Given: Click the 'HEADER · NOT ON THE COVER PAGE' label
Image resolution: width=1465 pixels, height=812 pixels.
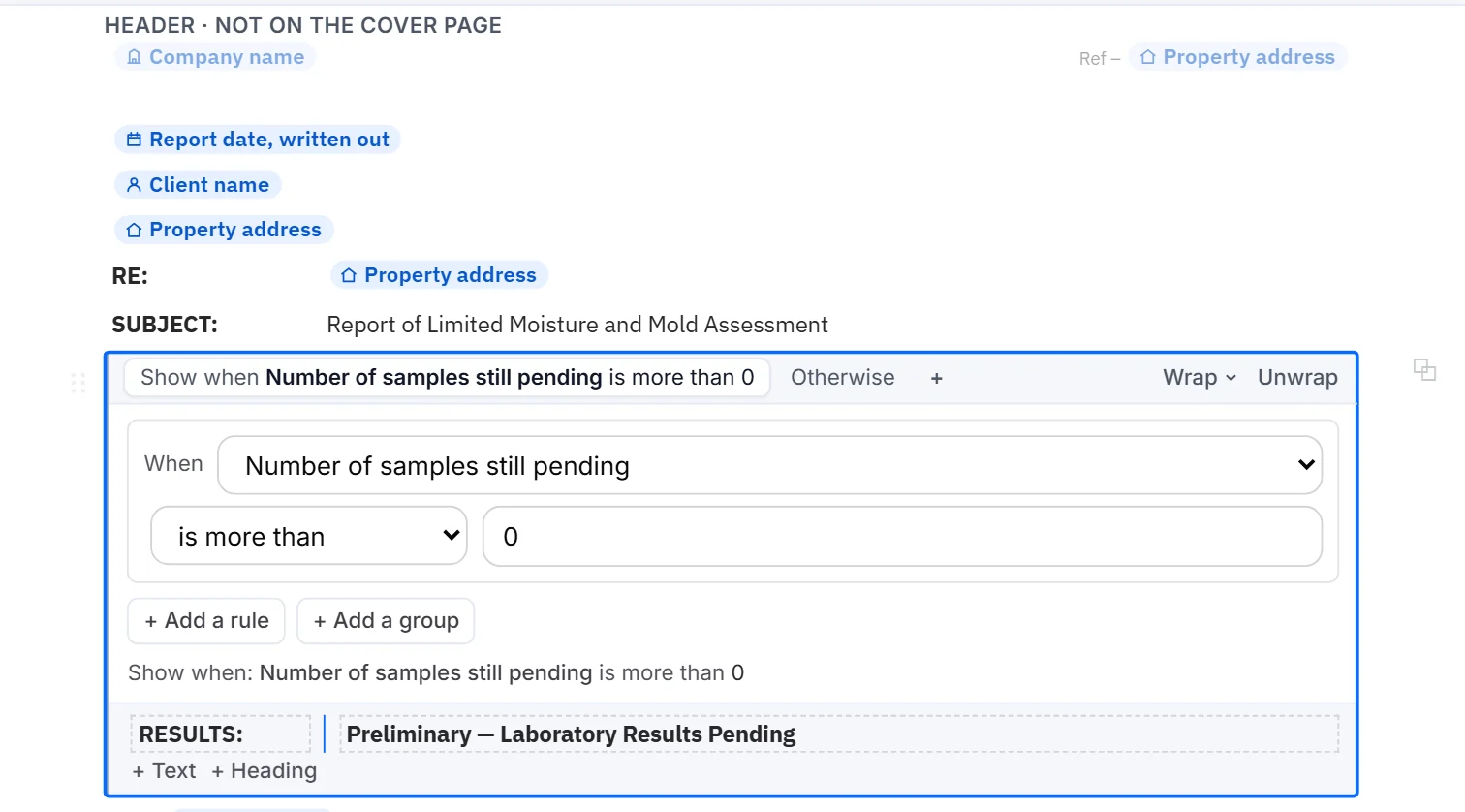Looking at the screenshot, I should (x=303, y=26).
